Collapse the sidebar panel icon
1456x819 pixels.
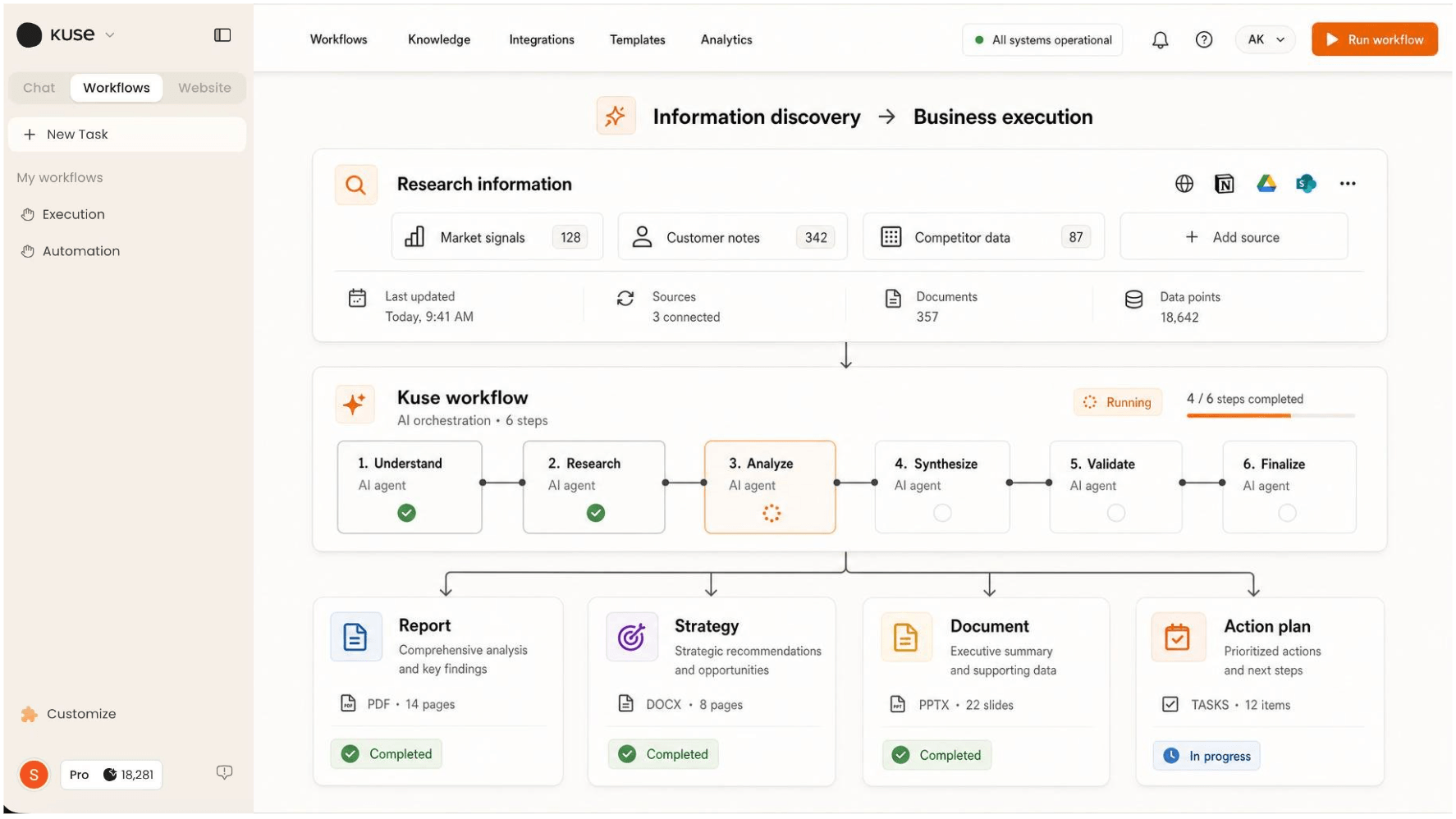click(222, 34)
